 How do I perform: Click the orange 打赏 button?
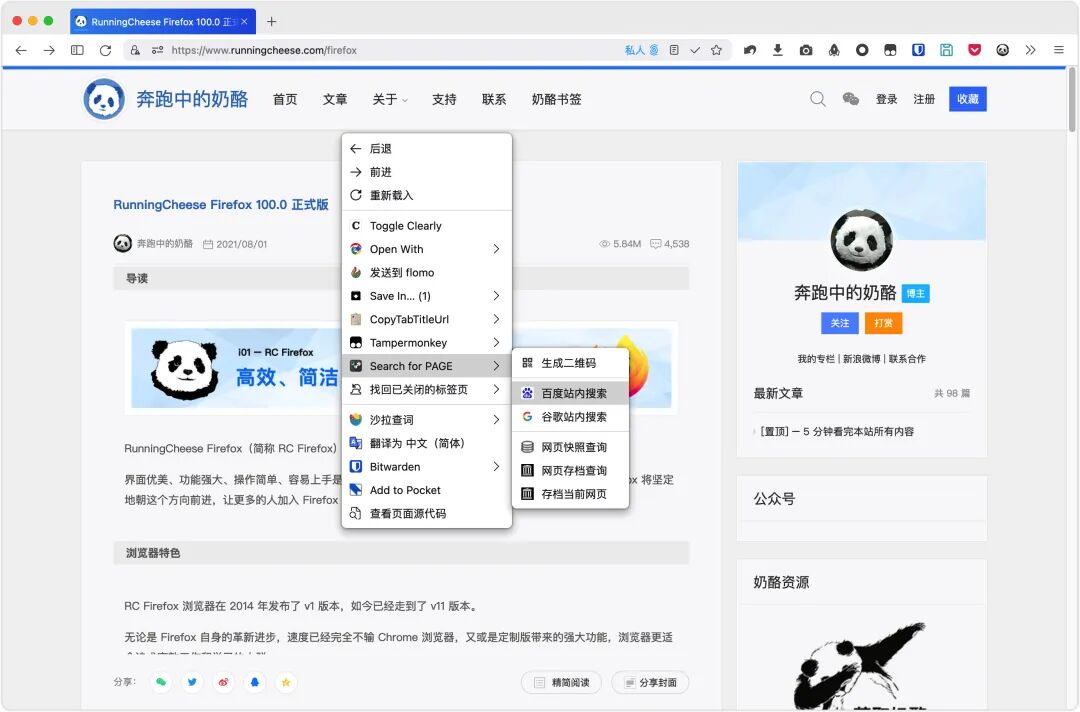884,323
